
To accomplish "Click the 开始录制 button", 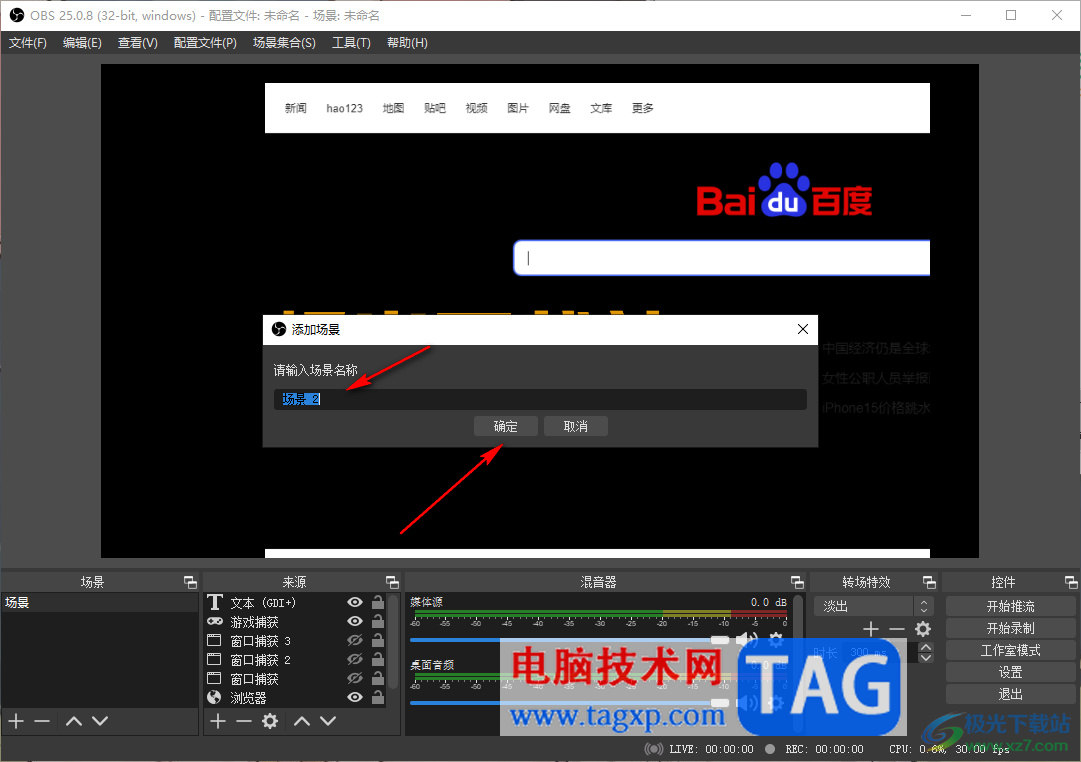I will click(1010, 628).
